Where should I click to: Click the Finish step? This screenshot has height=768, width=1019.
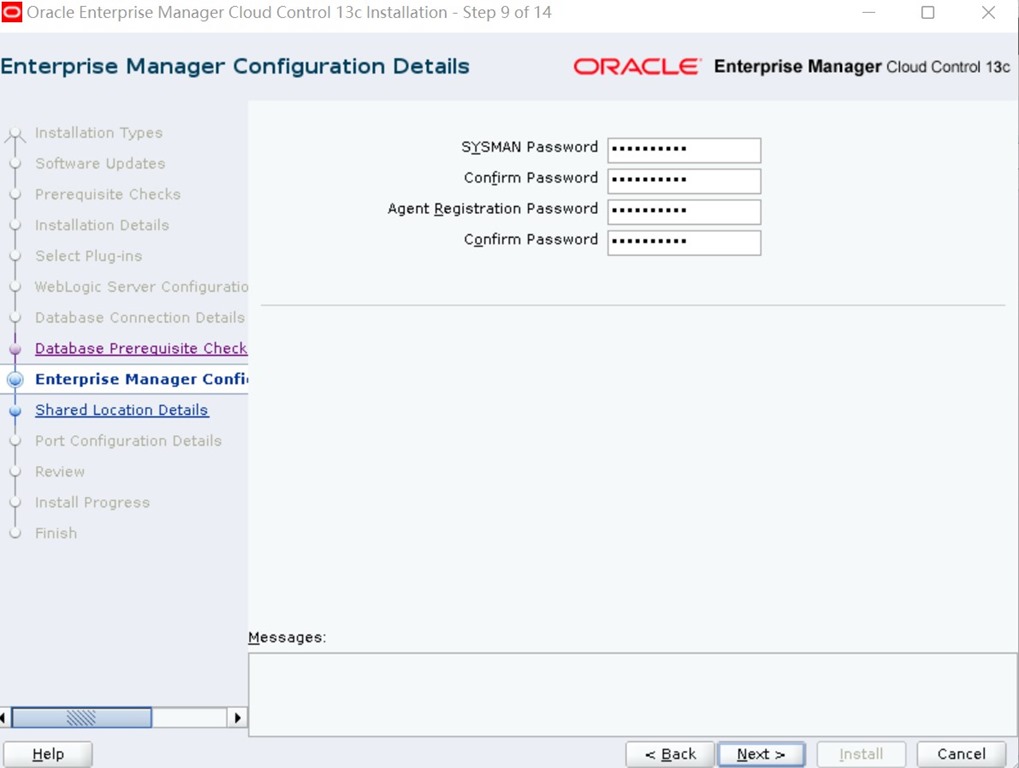coord(56,533)
